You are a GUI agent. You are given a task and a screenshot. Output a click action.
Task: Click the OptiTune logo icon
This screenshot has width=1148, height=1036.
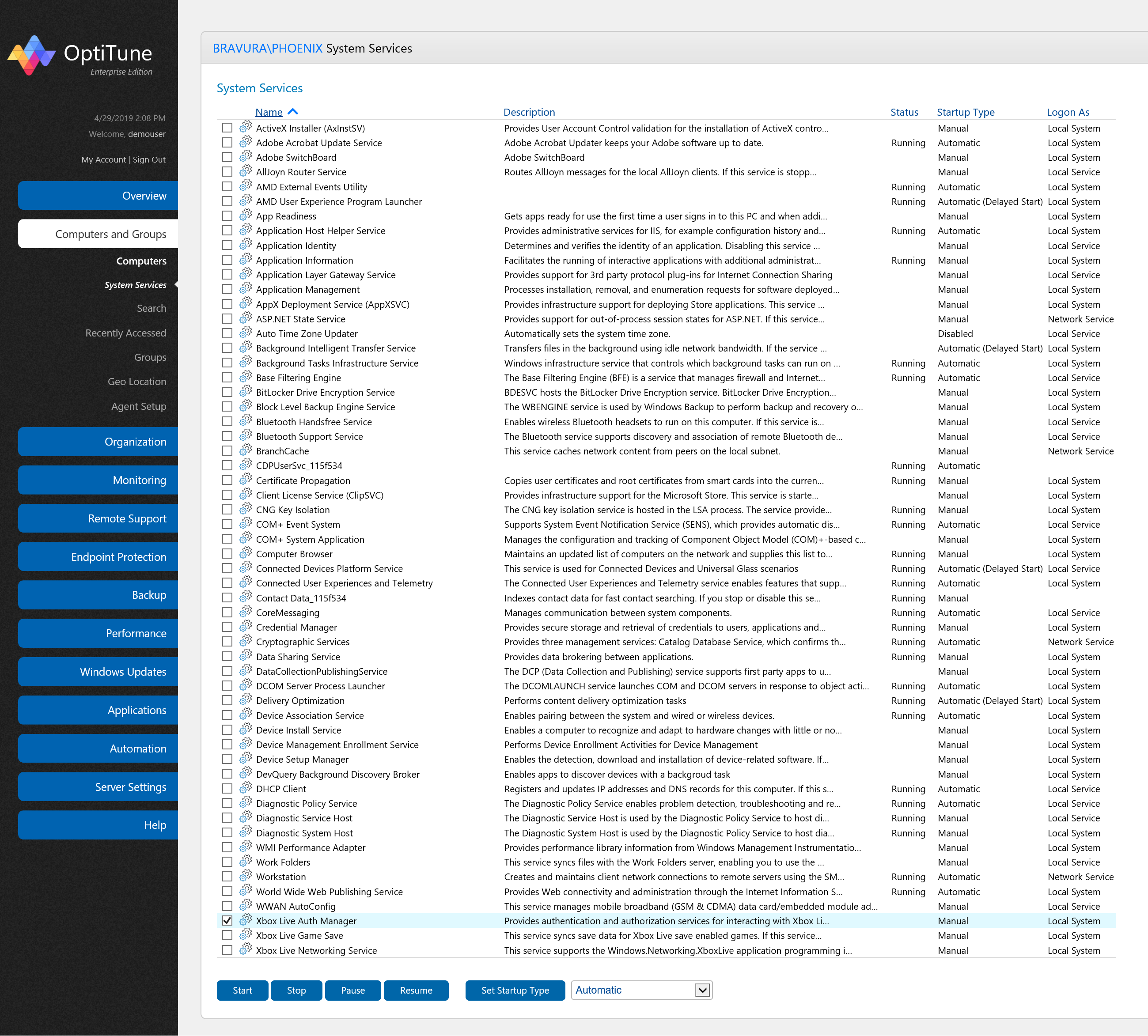point(31,55)
